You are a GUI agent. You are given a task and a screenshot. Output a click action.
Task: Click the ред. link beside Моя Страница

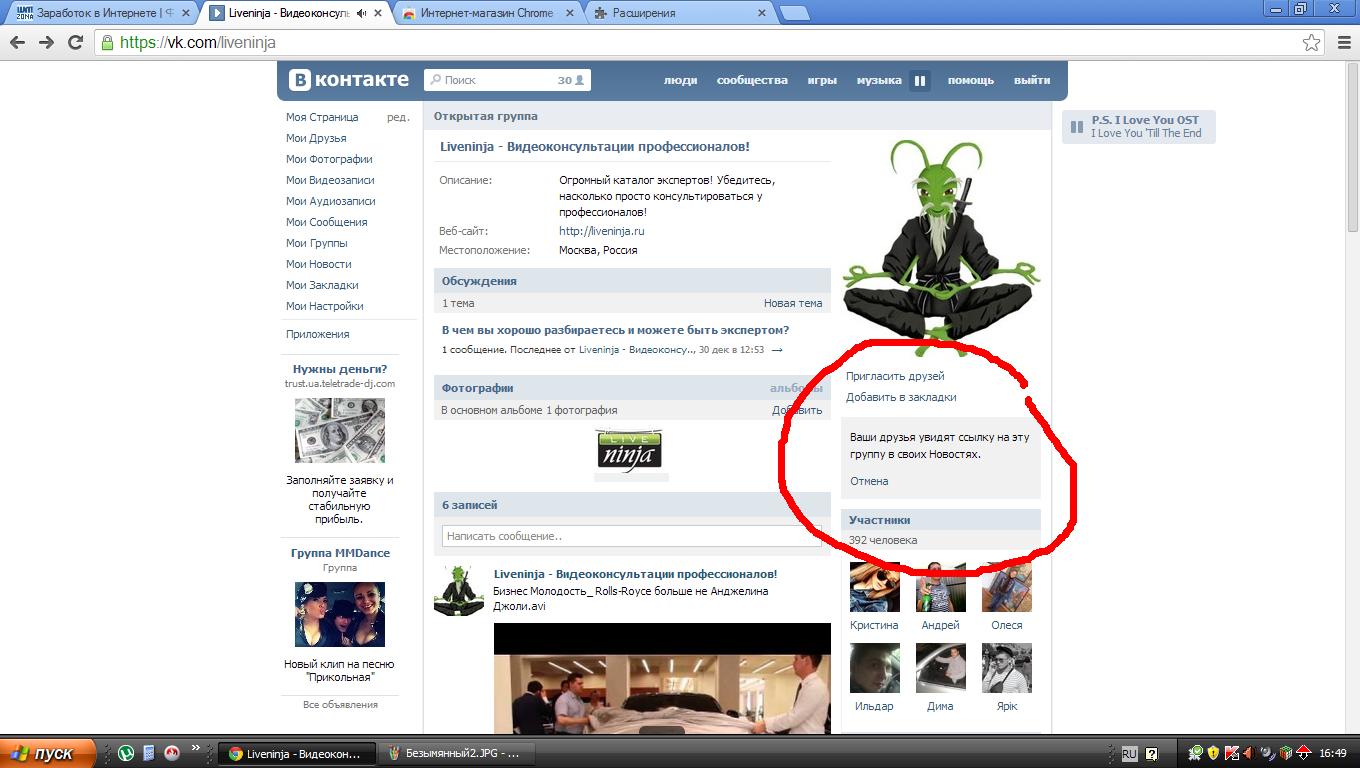coord(398,117)
